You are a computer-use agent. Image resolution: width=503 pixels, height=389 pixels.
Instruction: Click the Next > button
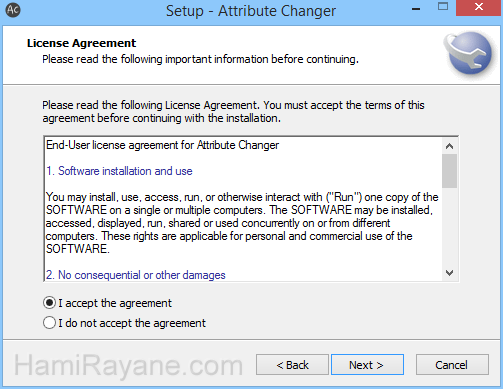tap(367, 365)
